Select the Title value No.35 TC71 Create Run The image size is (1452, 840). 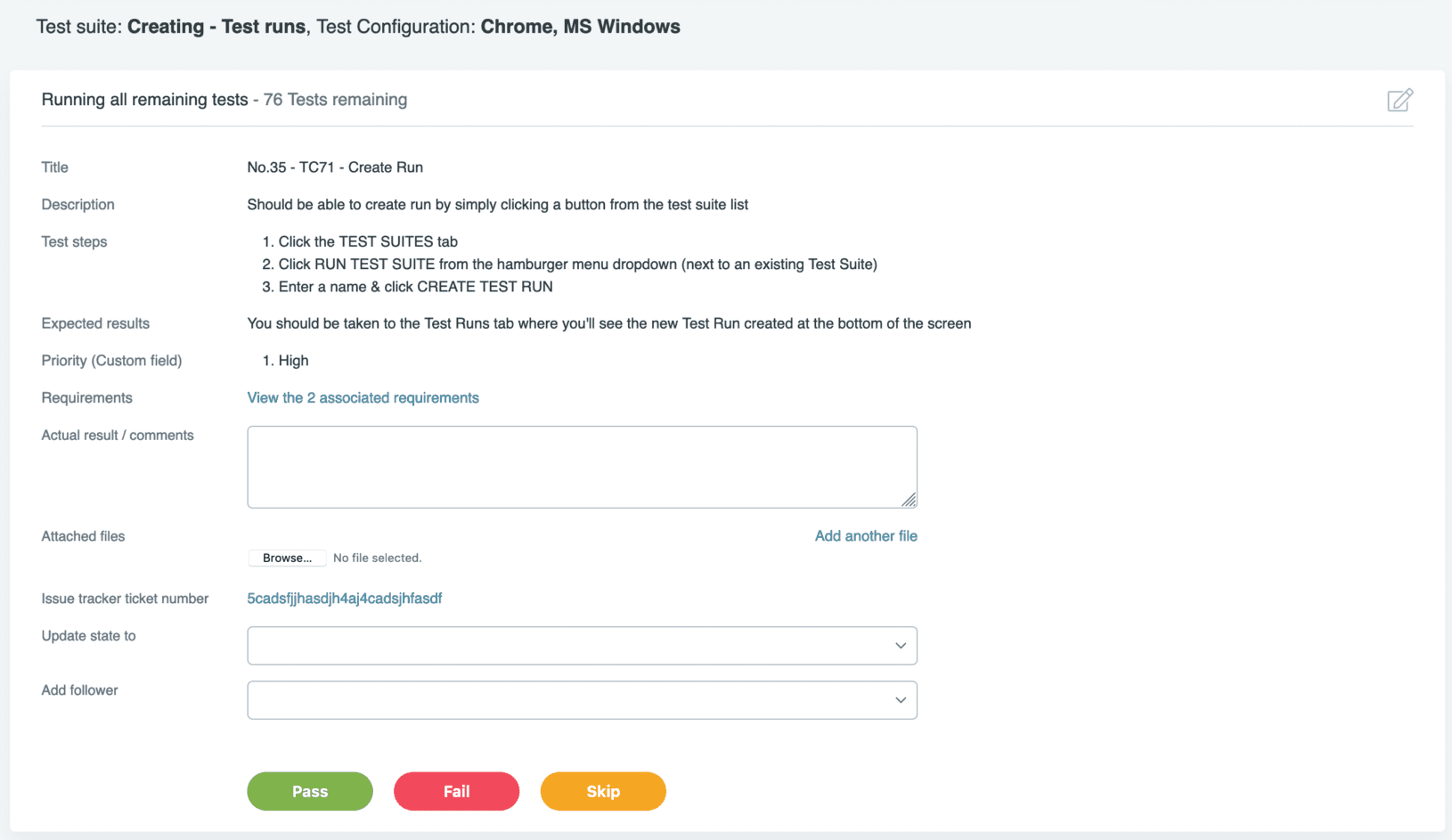coord(335,167)
